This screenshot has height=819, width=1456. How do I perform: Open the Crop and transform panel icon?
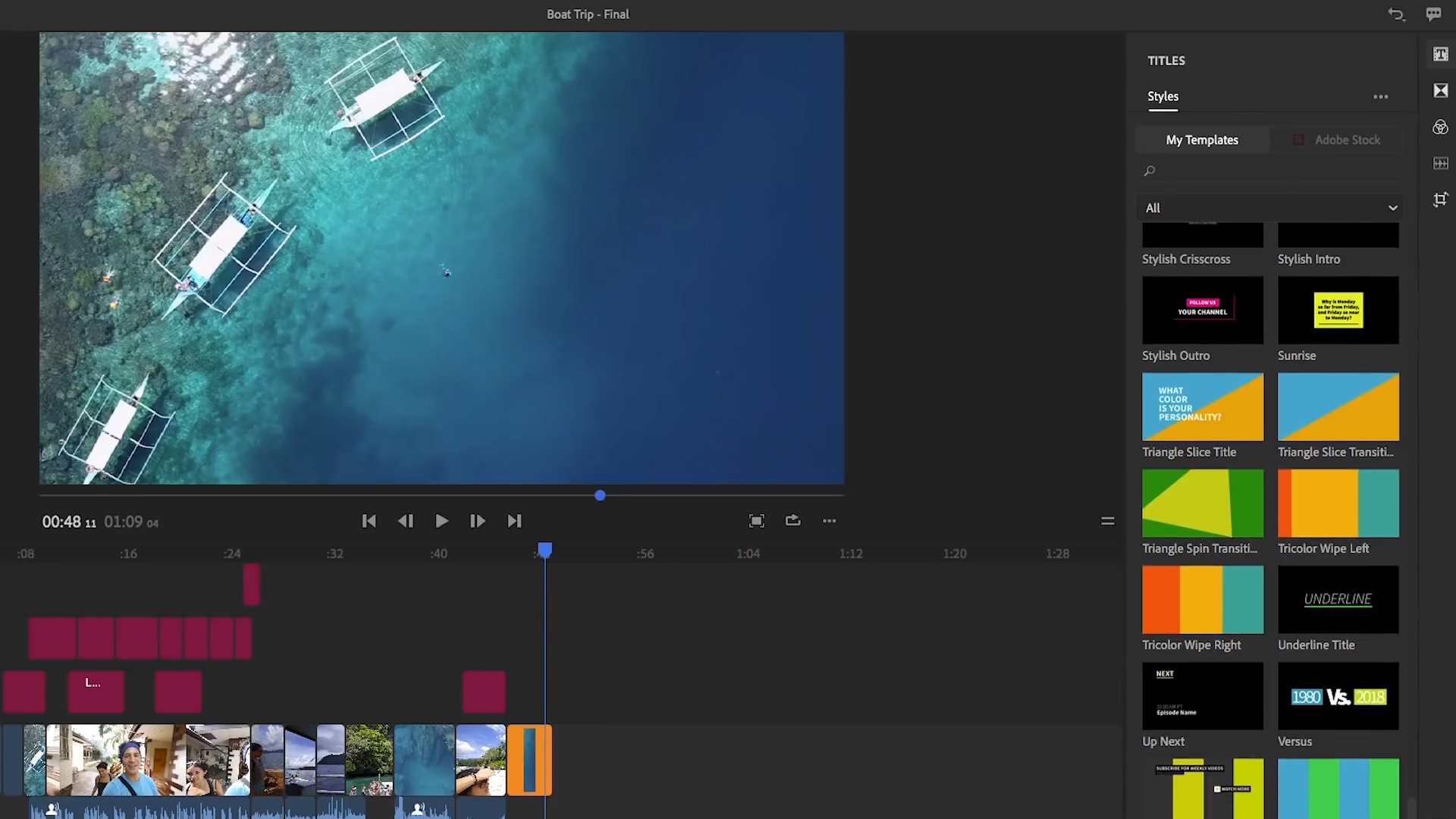pos(1440,199)
